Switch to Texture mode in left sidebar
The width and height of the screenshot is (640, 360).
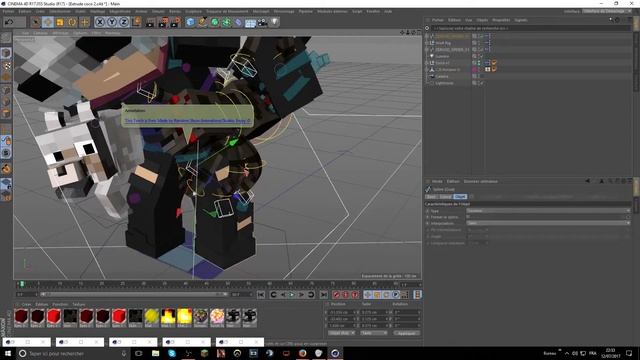(x=6, y=65)
